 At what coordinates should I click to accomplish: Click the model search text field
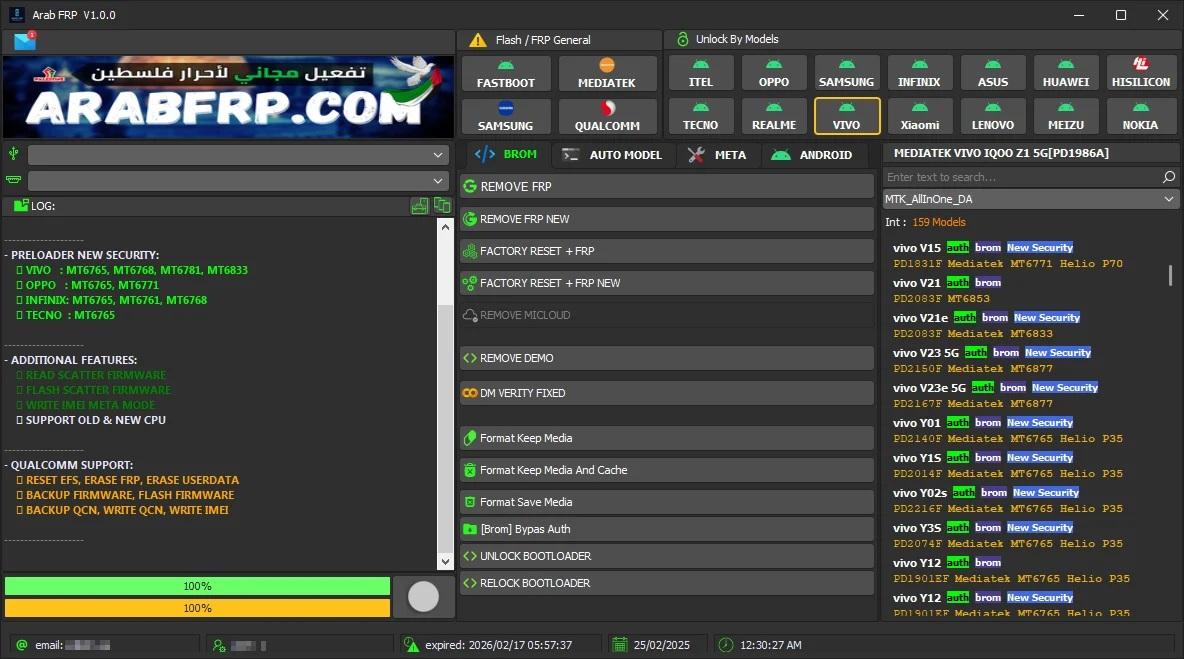pyautogui.click(x=1020, y=177)
